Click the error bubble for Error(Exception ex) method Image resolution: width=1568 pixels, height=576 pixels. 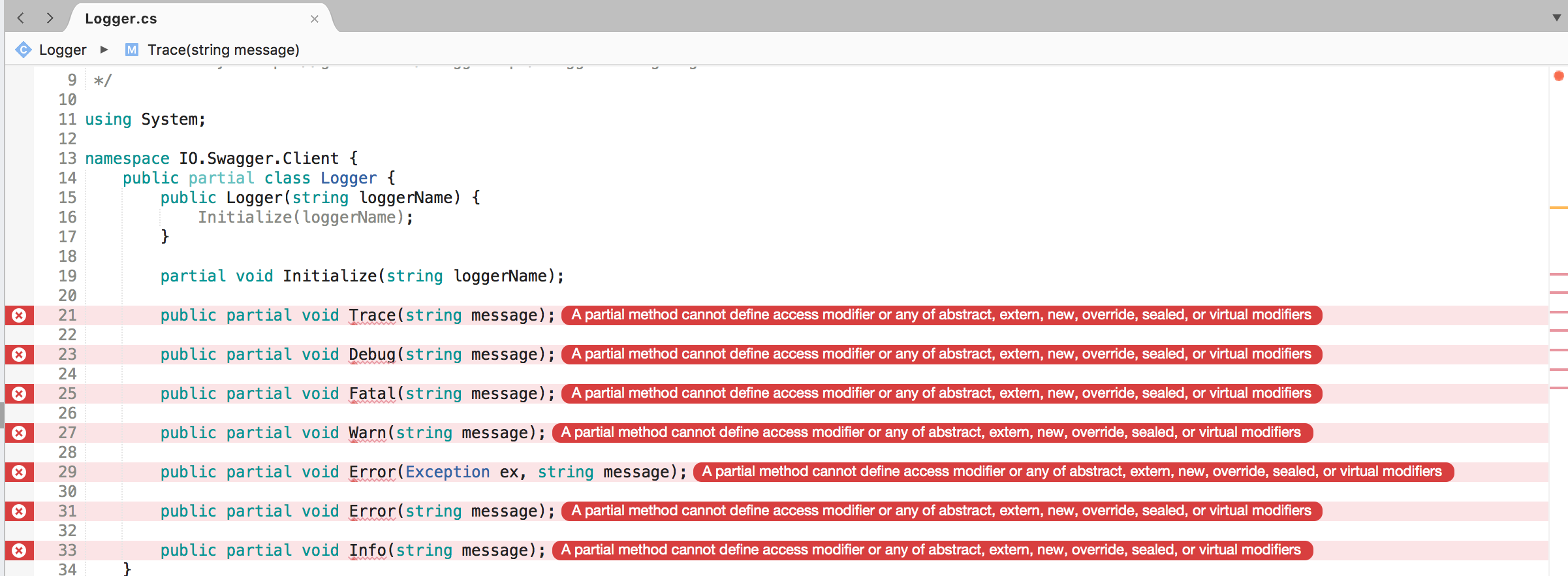pos(1073,472)
